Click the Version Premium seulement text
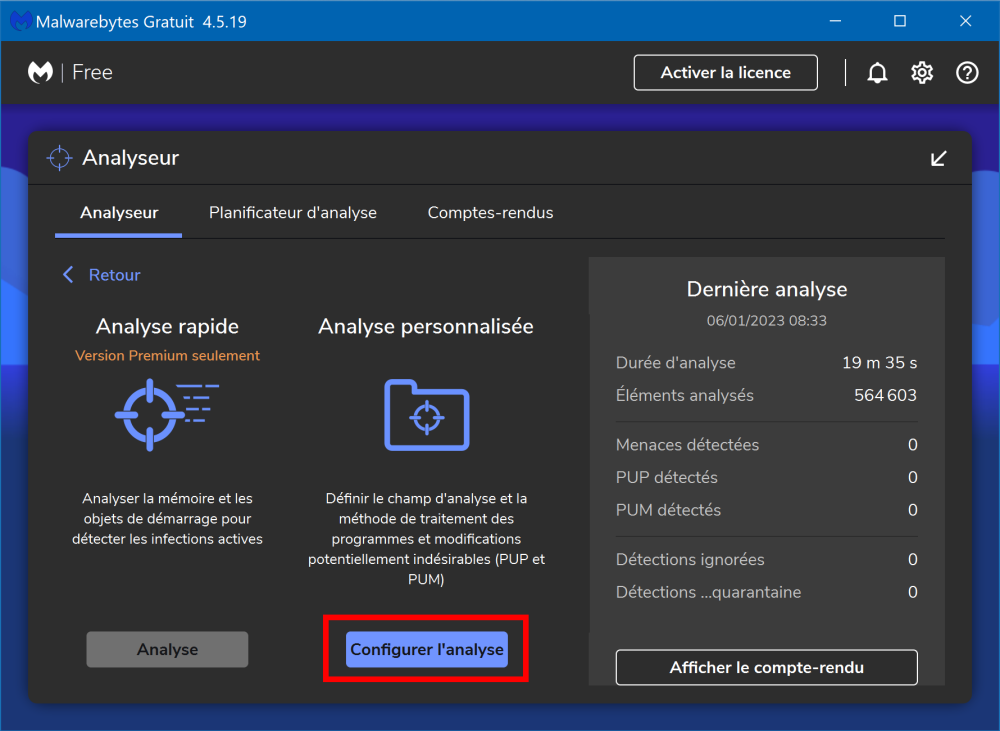This screenshot has height=731, width=1000. (167, 356)
